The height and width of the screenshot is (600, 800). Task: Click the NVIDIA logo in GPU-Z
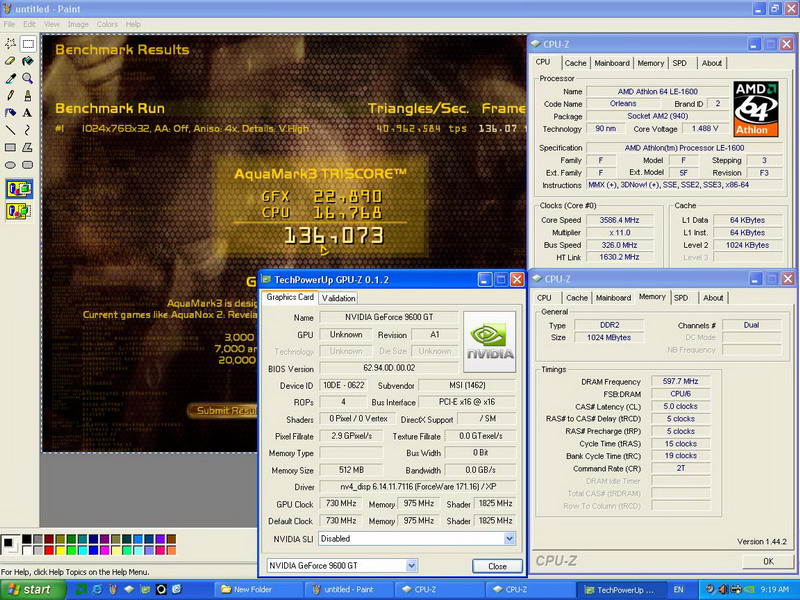click(x=489, y=342)
